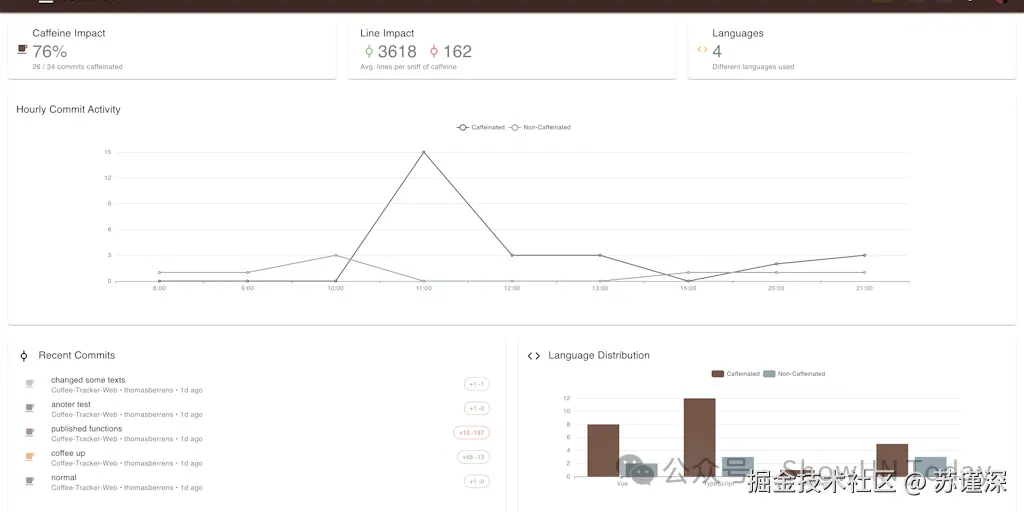Click the '+58 -13' chip

(473, 457)
